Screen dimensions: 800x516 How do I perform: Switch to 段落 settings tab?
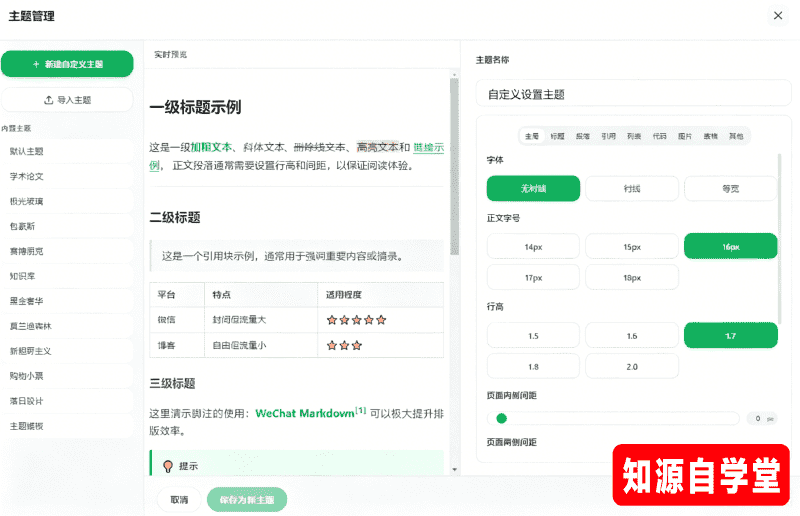pos(583,136)
